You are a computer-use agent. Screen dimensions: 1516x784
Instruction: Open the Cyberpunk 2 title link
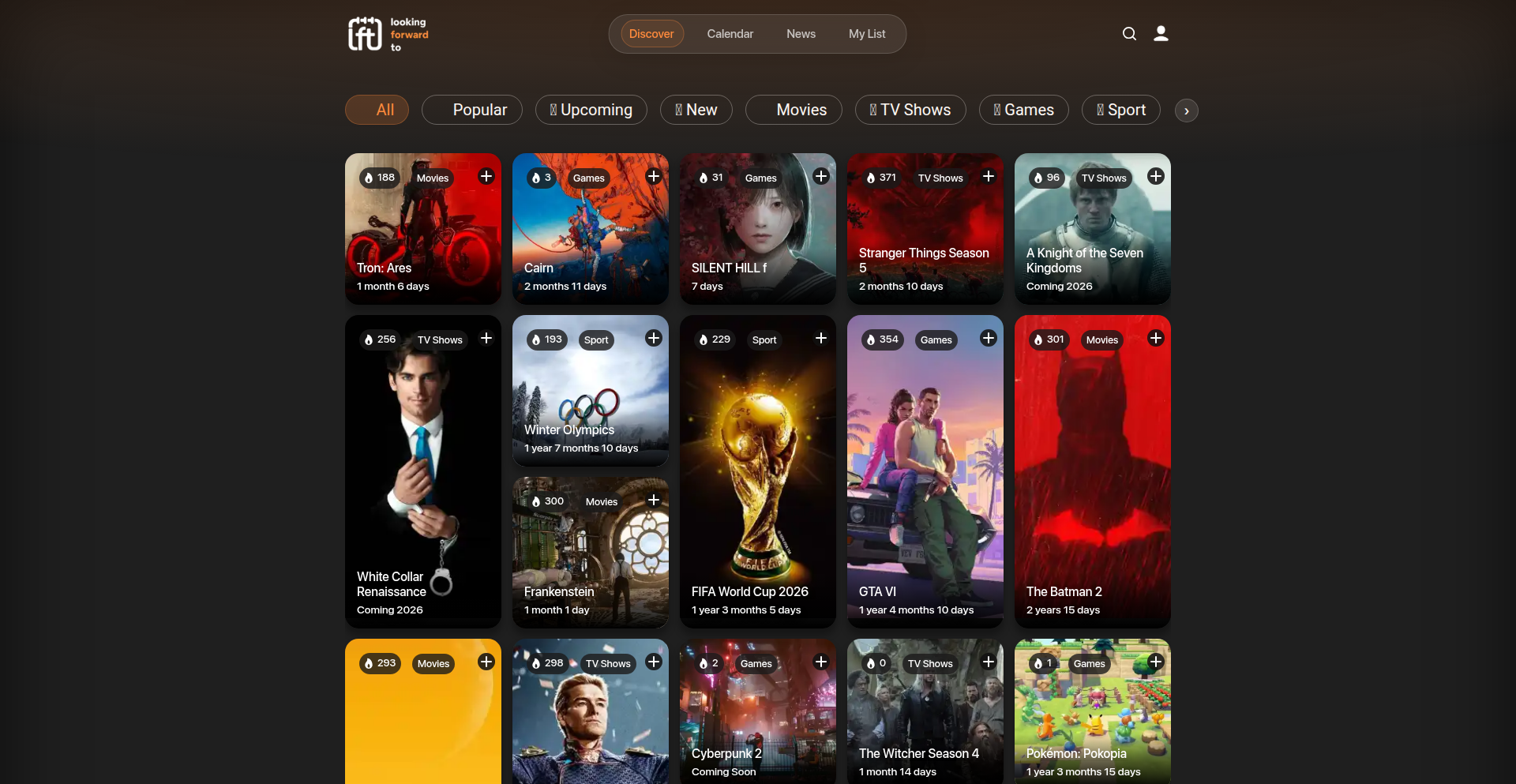(726, 754)
